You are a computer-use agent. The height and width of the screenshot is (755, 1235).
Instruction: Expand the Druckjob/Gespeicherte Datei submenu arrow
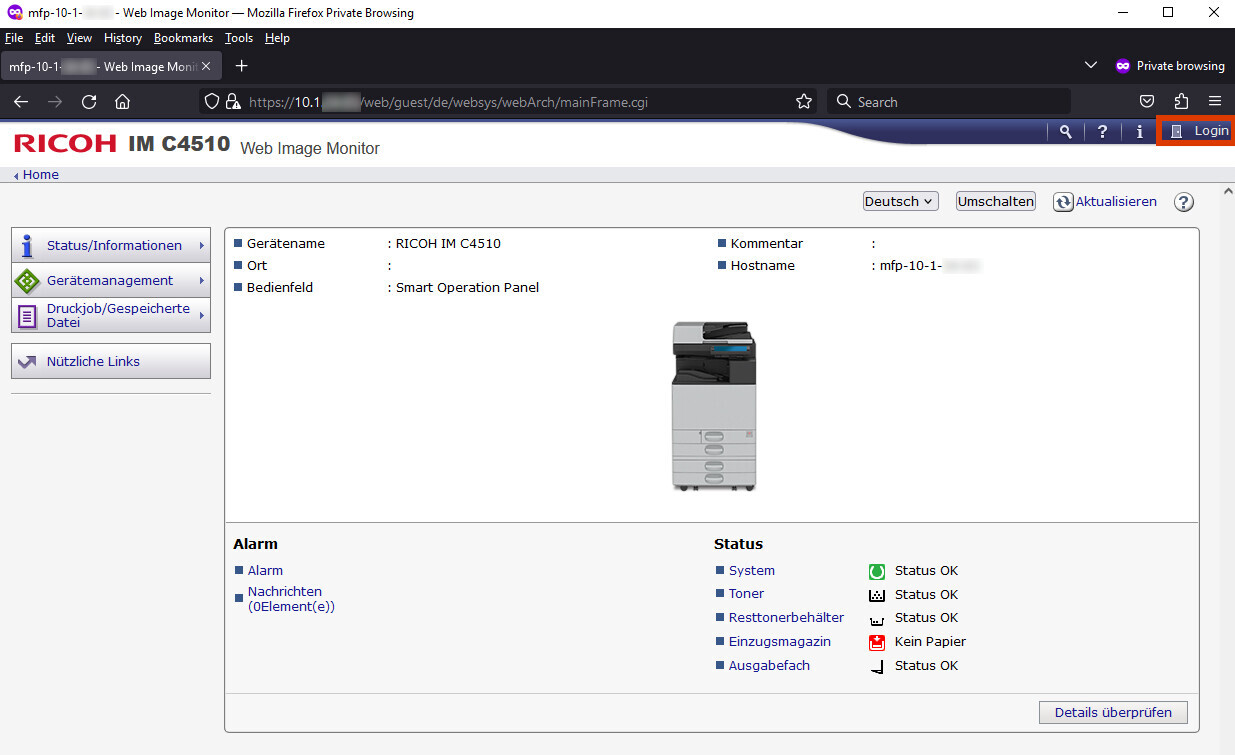point(201,315)
